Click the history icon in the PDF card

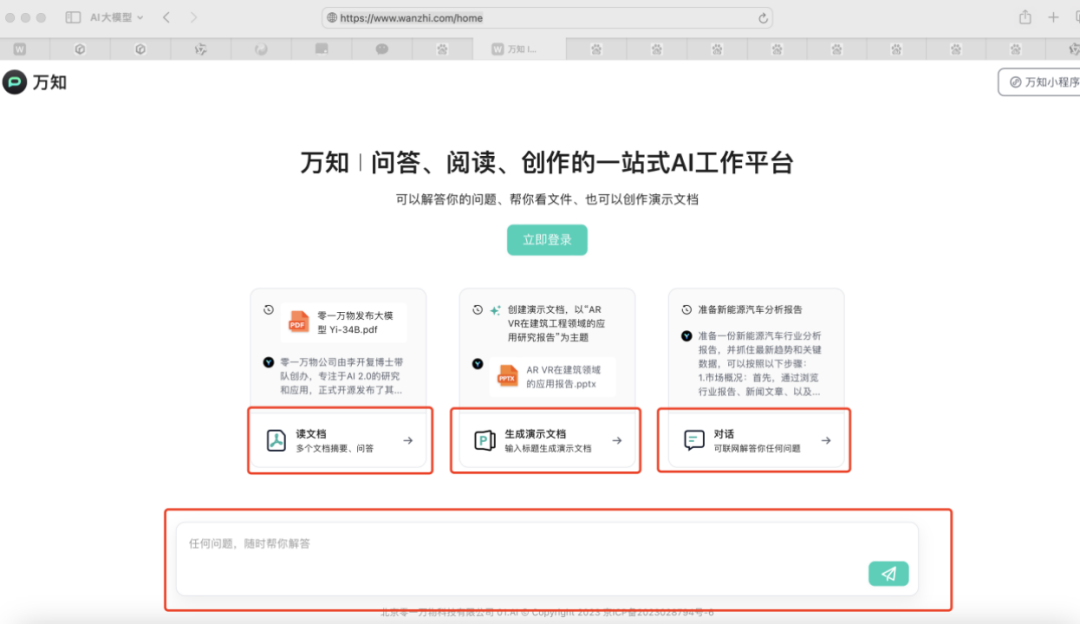tap(269, 310)
